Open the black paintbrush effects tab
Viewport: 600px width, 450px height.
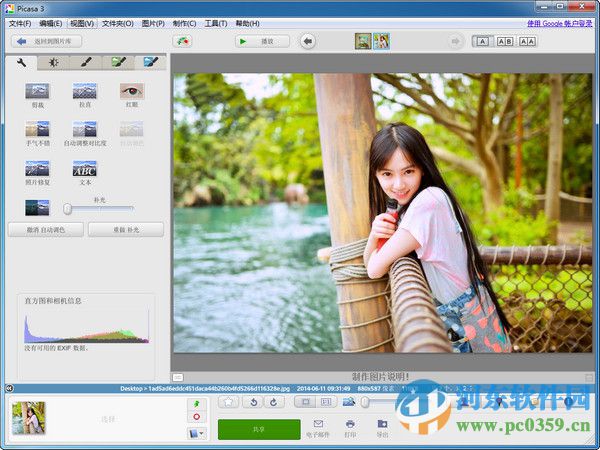click(86, 63)
